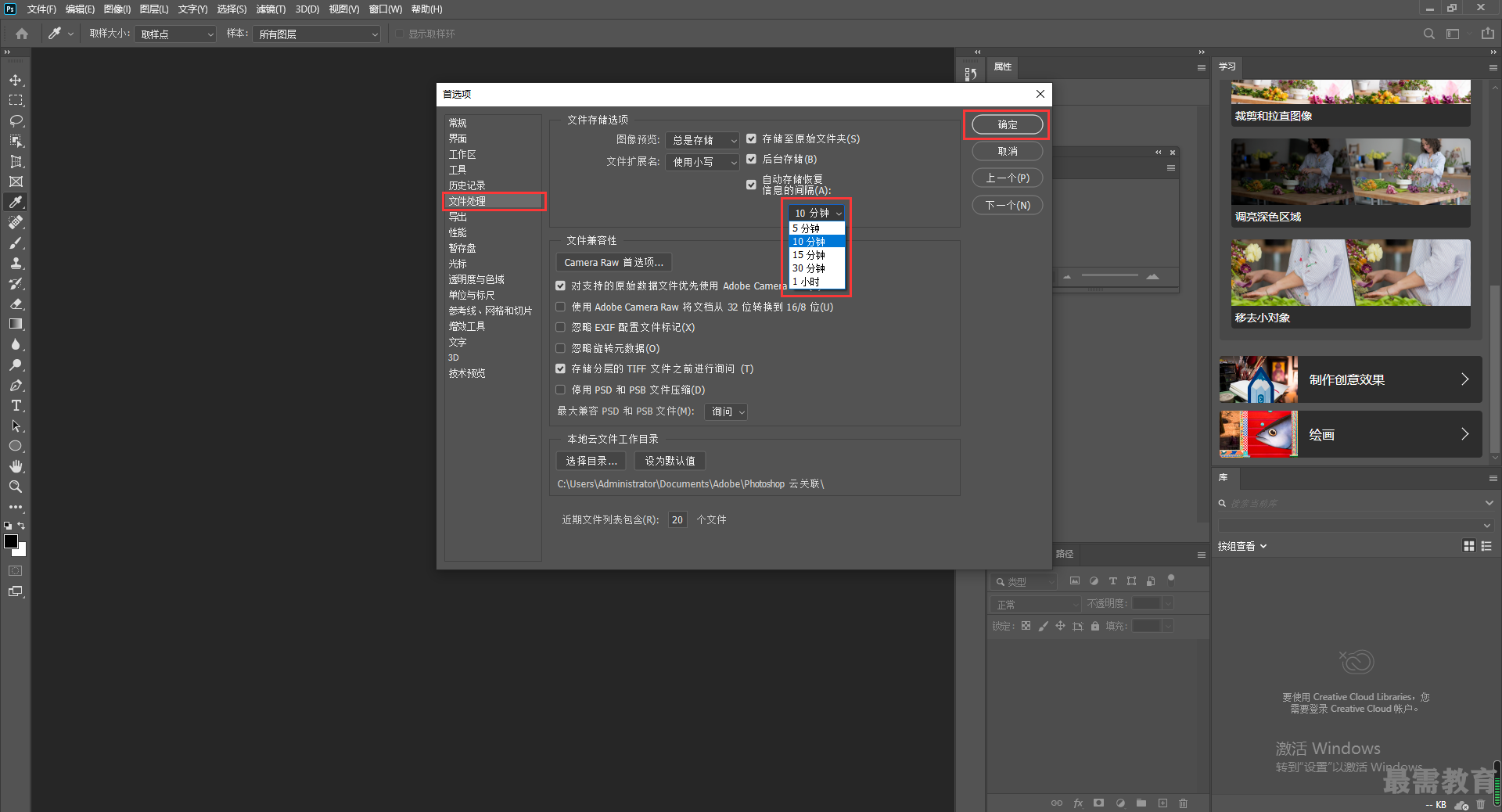This screenshot has height=812, width=1502.
Task: Select the Rectangular Marquee tool
Action: 16,101
